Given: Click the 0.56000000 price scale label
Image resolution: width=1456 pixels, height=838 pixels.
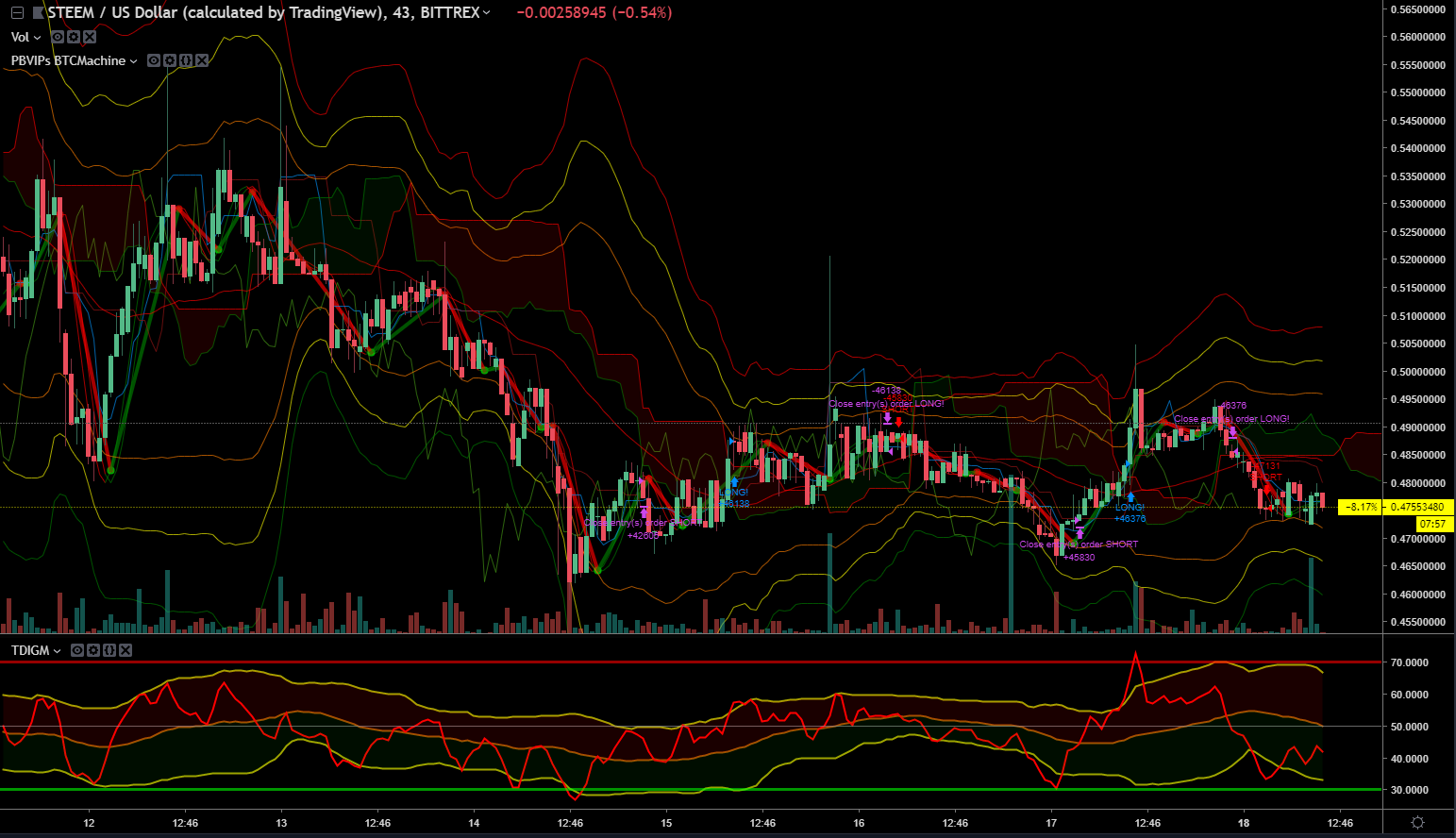Looking at the screenshot, I should click(1418, 38).
